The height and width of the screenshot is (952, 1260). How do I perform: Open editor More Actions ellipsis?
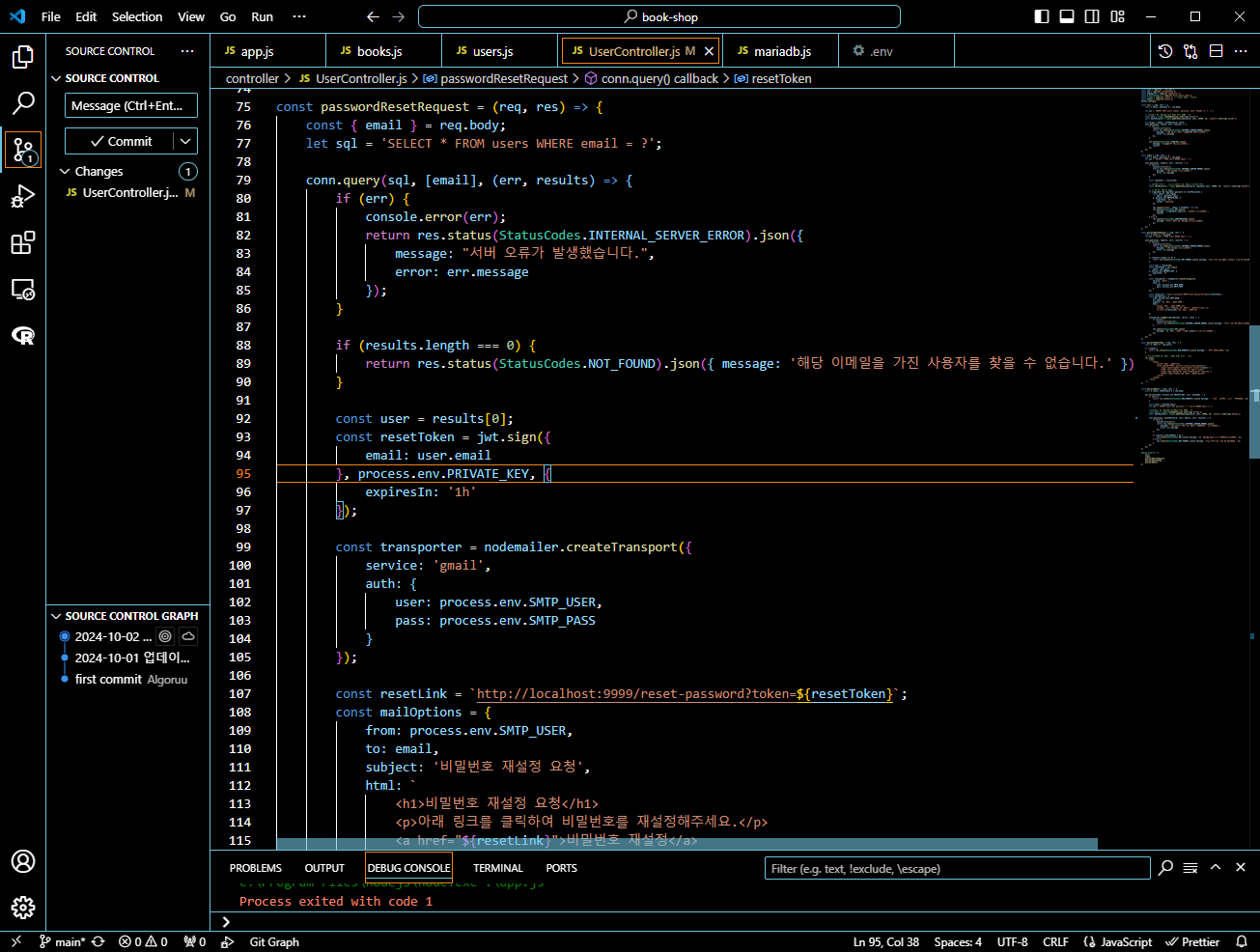click(1241, 51)
